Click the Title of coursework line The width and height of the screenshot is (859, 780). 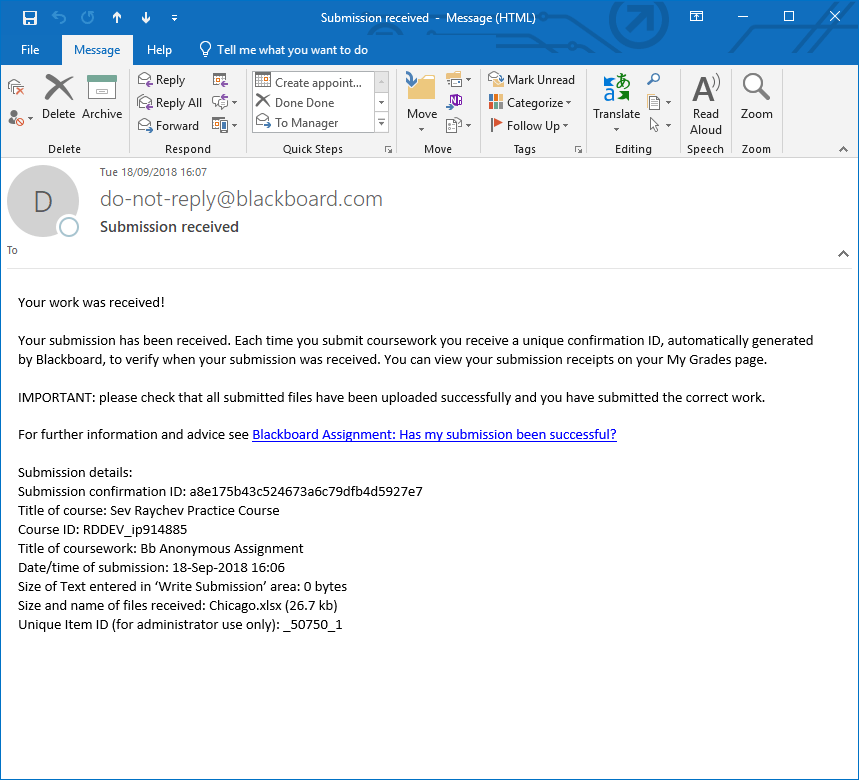click(x=161, y=548)
